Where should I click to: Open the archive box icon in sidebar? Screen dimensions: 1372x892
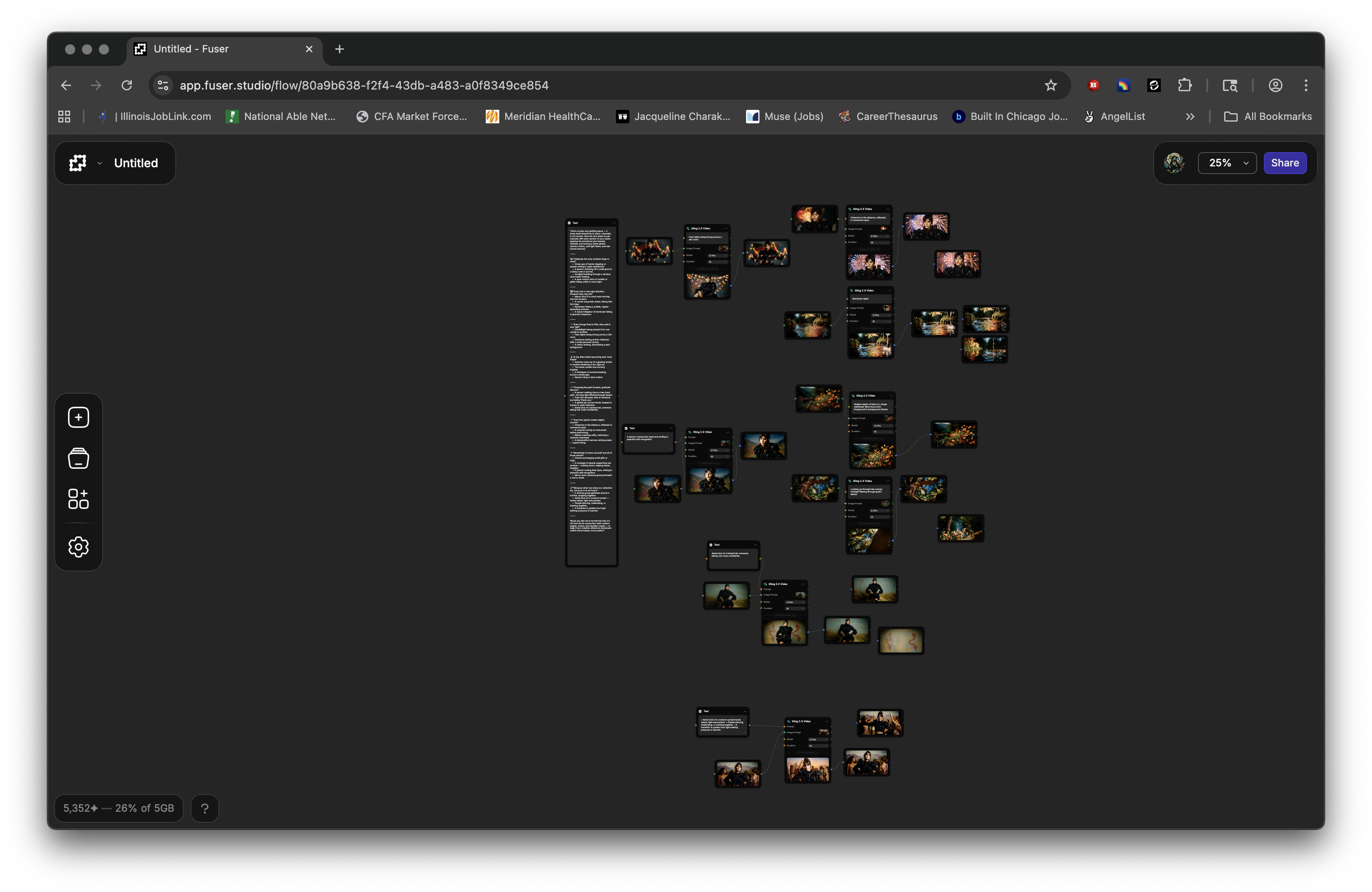(x=79, y=458)
